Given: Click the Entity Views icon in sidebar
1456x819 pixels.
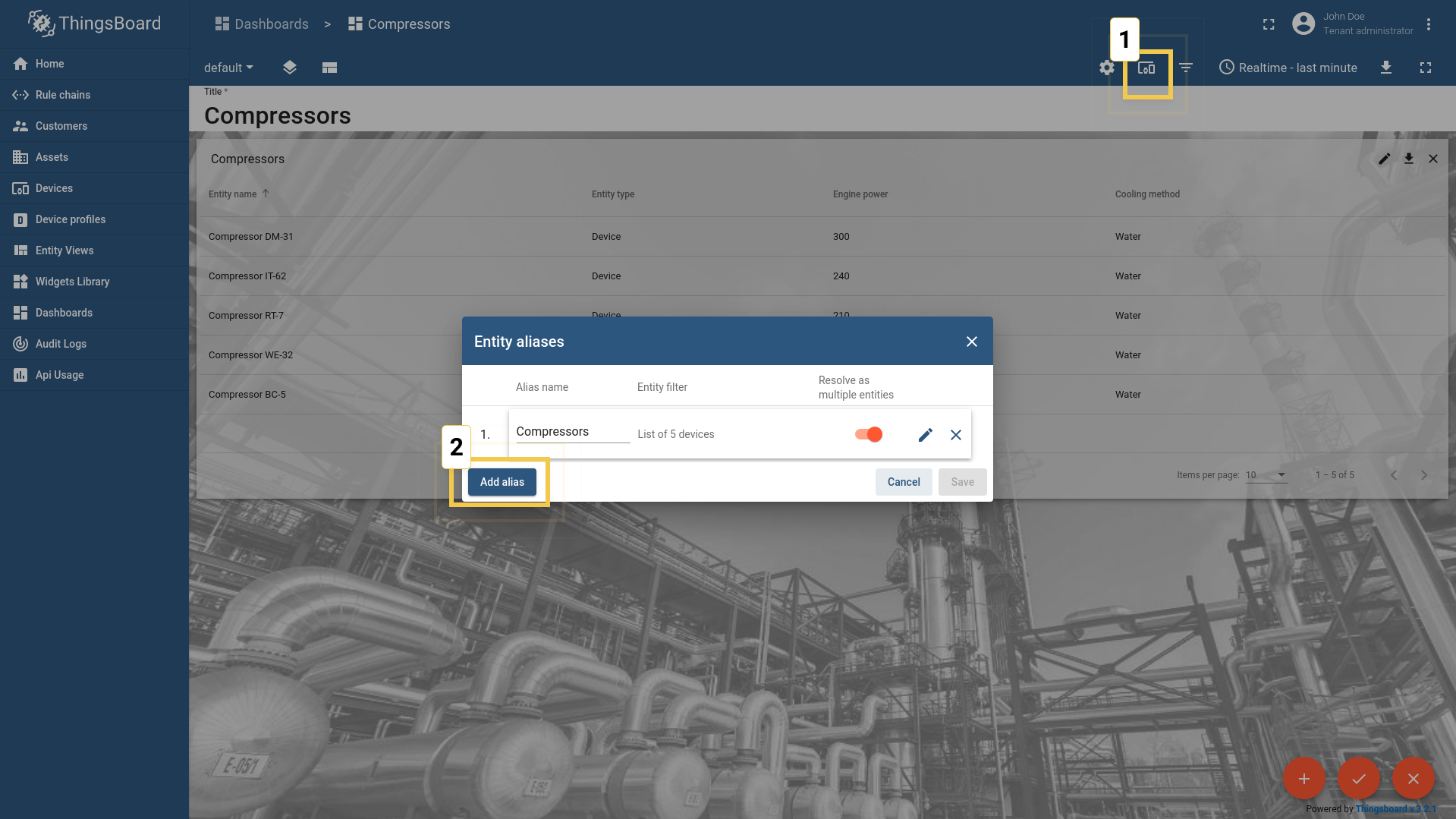Looking at the screenshot, I should coord(20,250).
